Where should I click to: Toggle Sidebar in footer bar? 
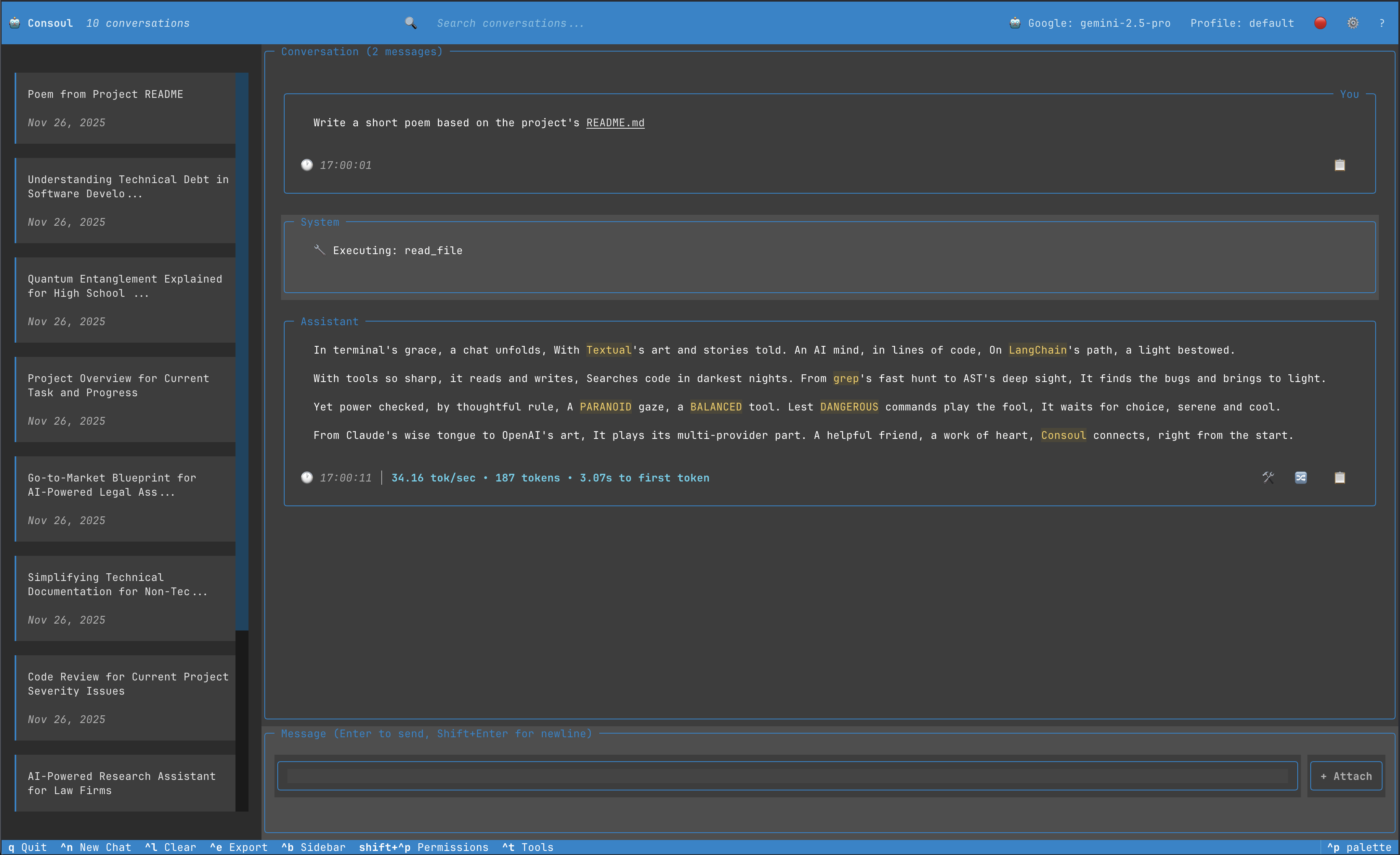point(313,847)
